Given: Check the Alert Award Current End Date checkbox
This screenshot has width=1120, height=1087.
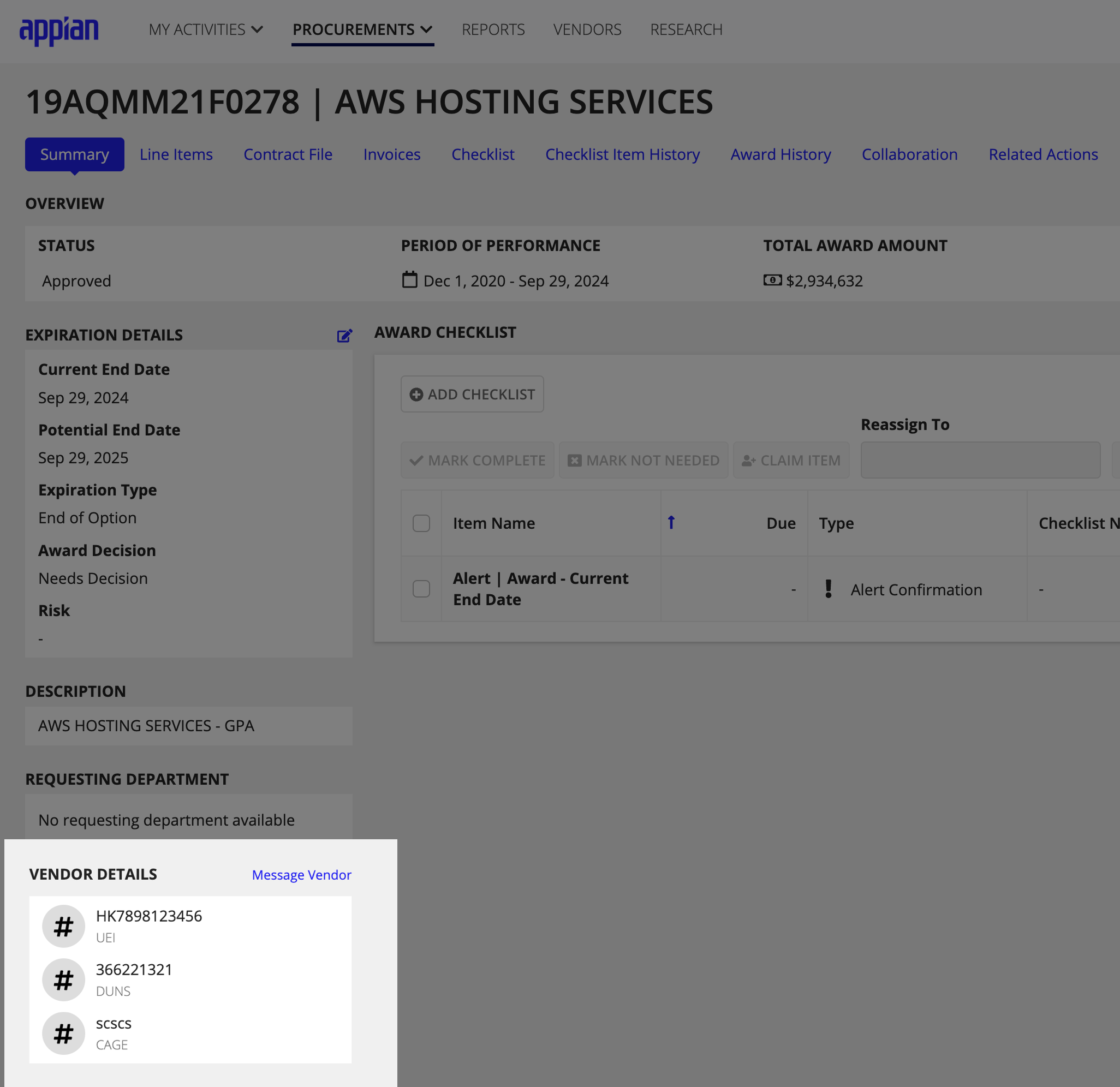Looking at the screenshot, I should 421,589.
